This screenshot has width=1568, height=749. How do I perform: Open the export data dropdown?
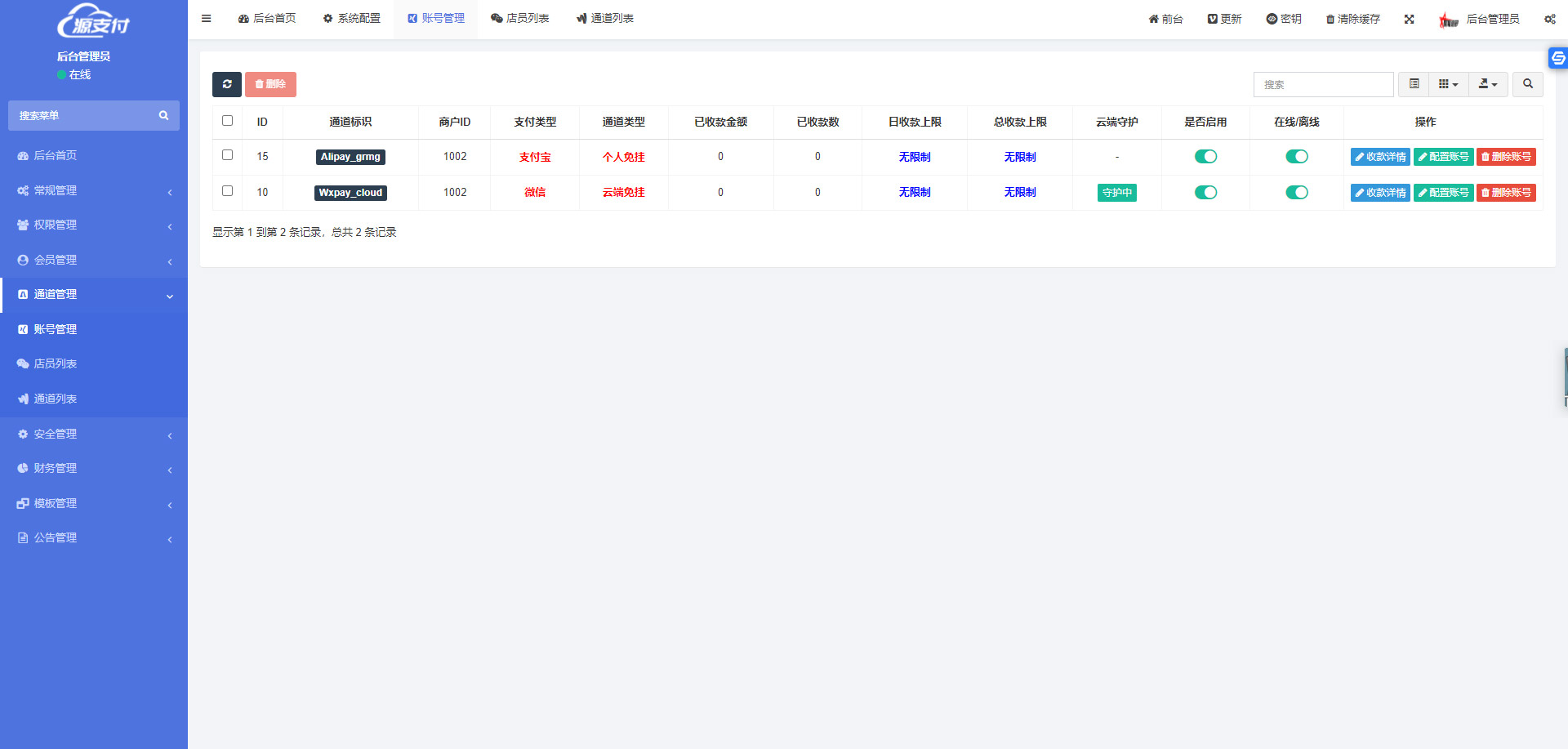point(1488,84)
